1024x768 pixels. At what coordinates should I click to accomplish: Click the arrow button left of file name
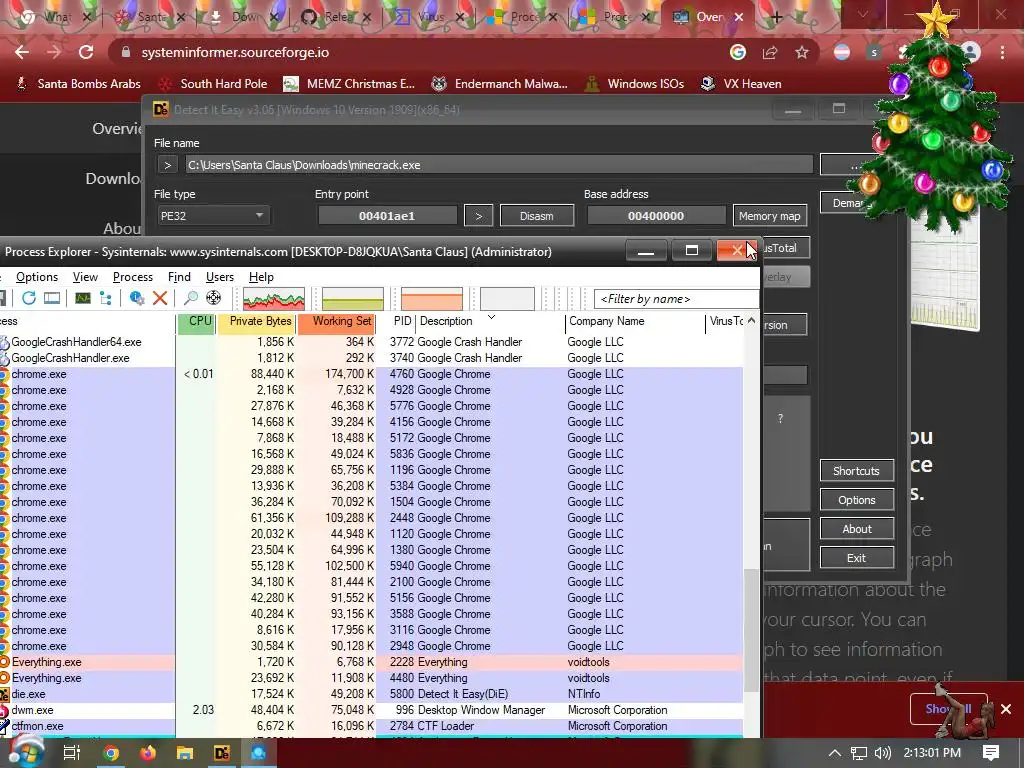click(167, 165)
